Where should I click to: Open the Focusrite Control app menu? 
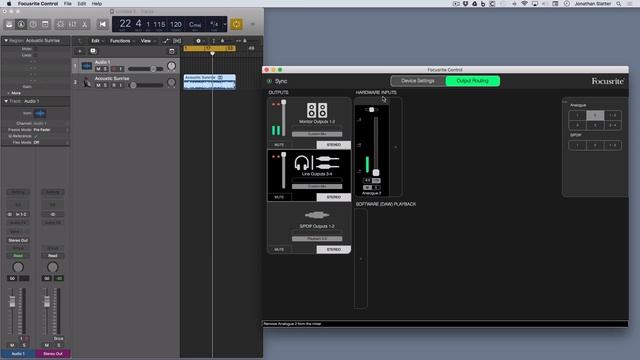tap(38, 4)
